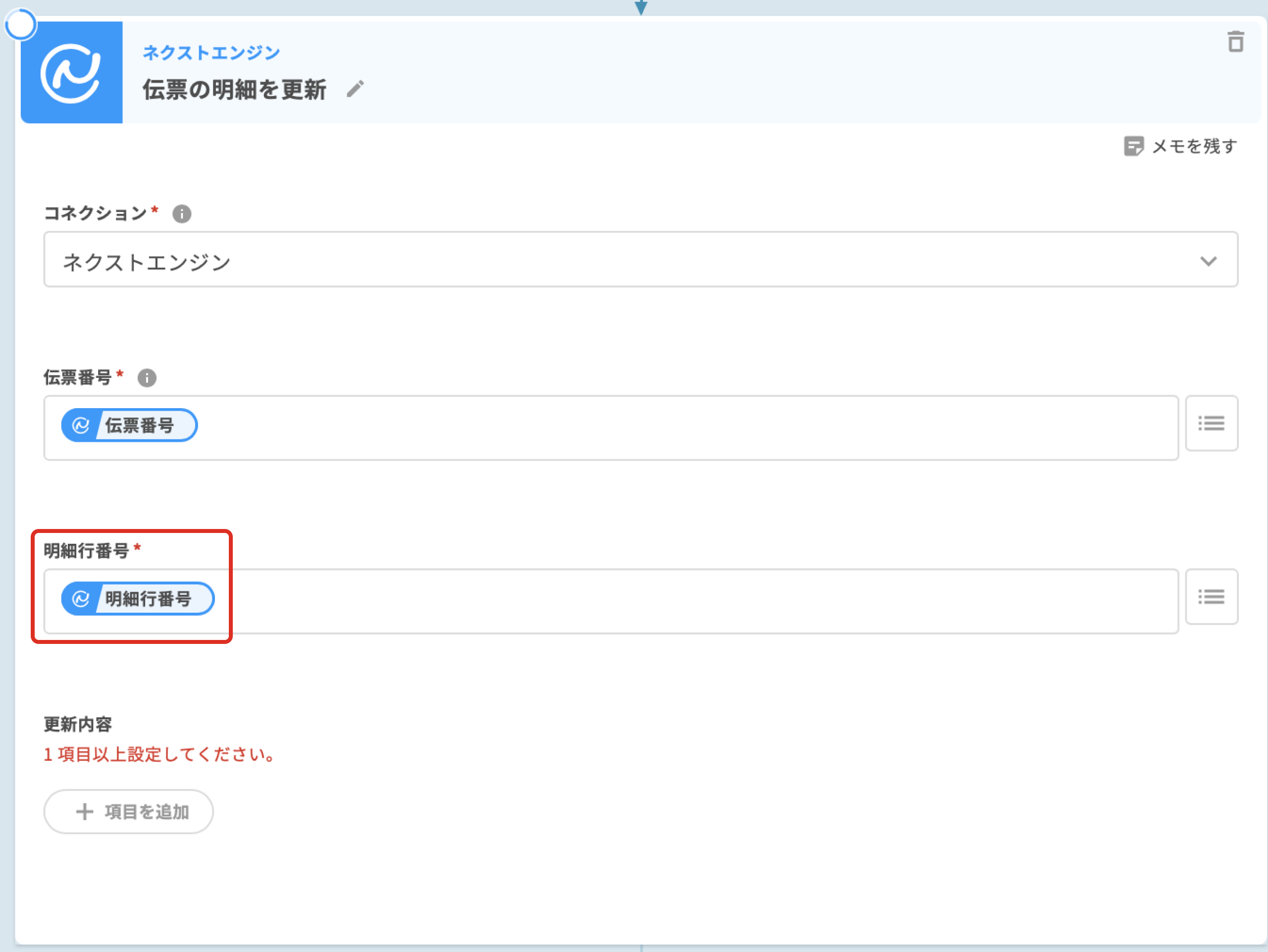Click the round connector node at card corner
The height and width of the screenshot is (952, 1268).
click(21, 25)
